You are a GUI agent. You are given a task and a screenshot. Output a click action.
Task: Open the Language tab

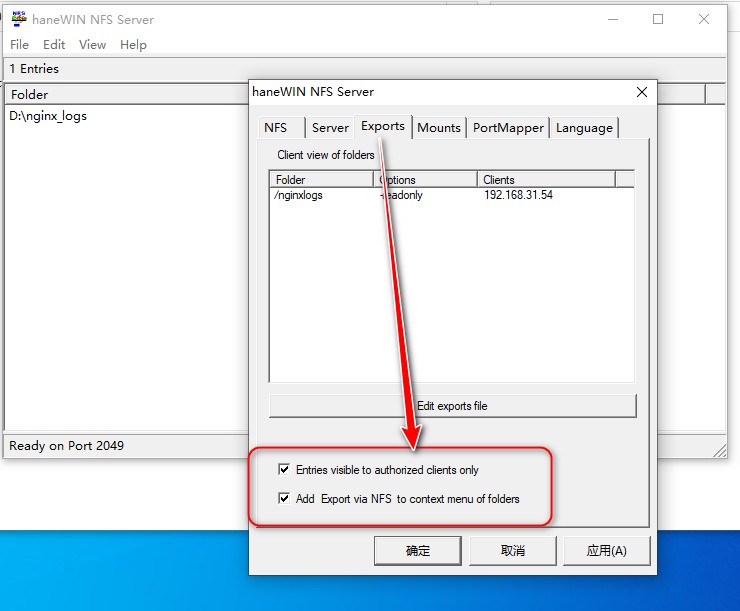coord(584,128)
